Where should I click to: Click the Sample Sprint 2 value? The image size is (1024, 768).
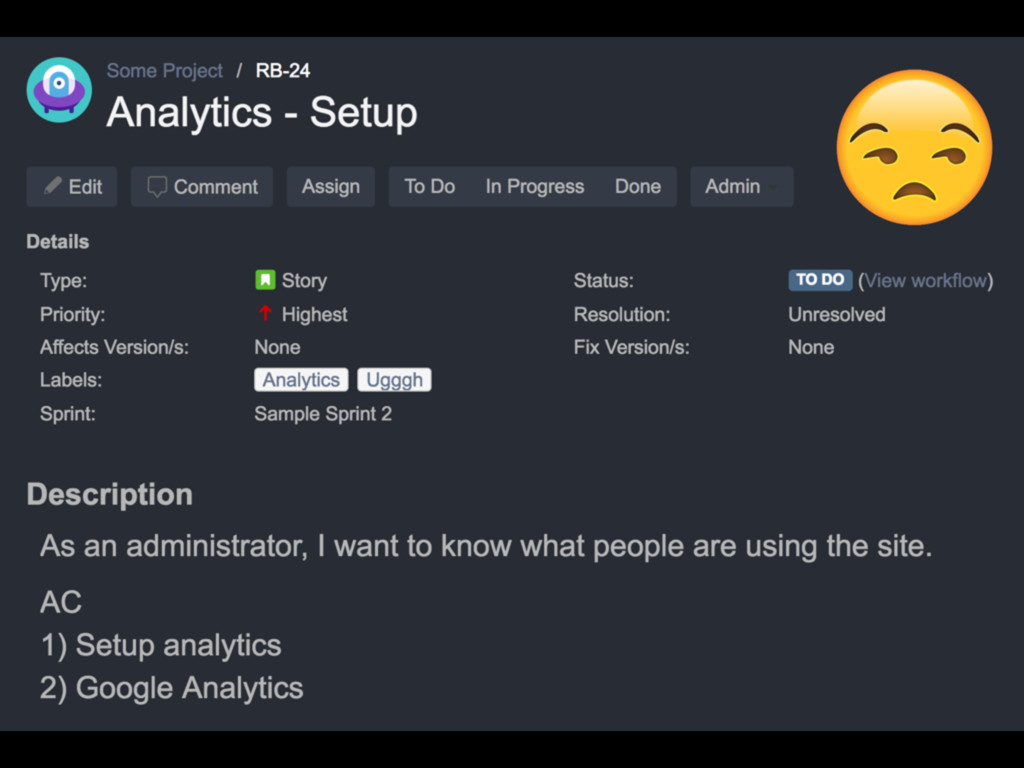[x=323, y=414]
